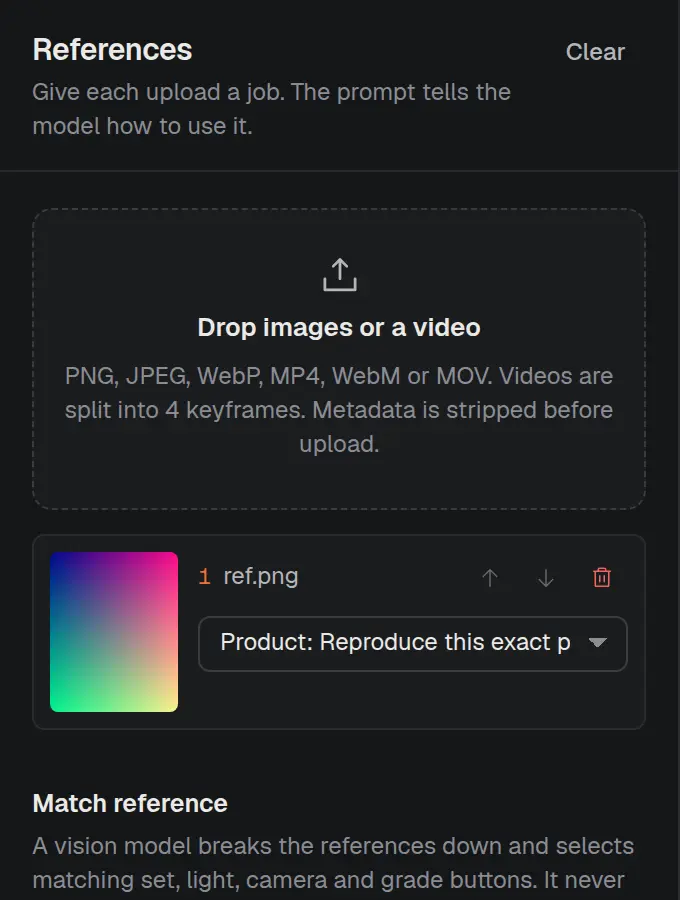Click the 'Drop images or a video' heading

pos(339,328)
